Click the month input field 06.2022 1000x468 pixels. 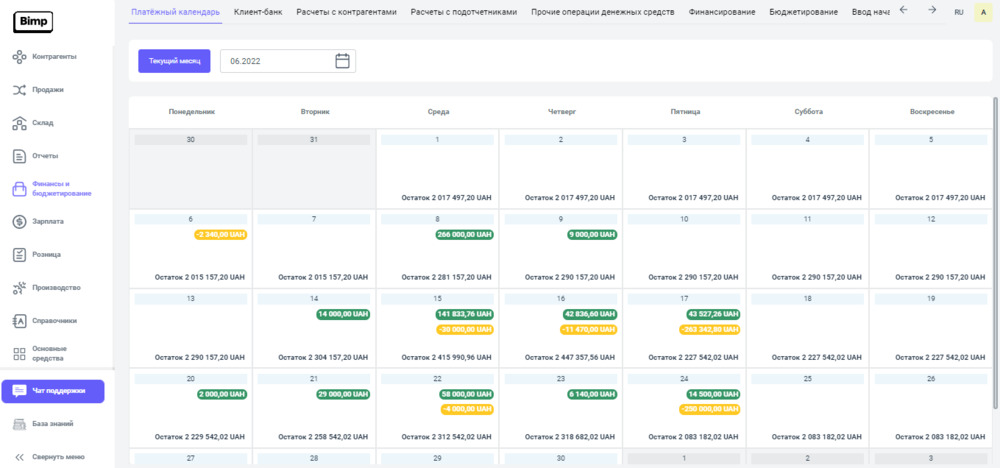[276, 61]
